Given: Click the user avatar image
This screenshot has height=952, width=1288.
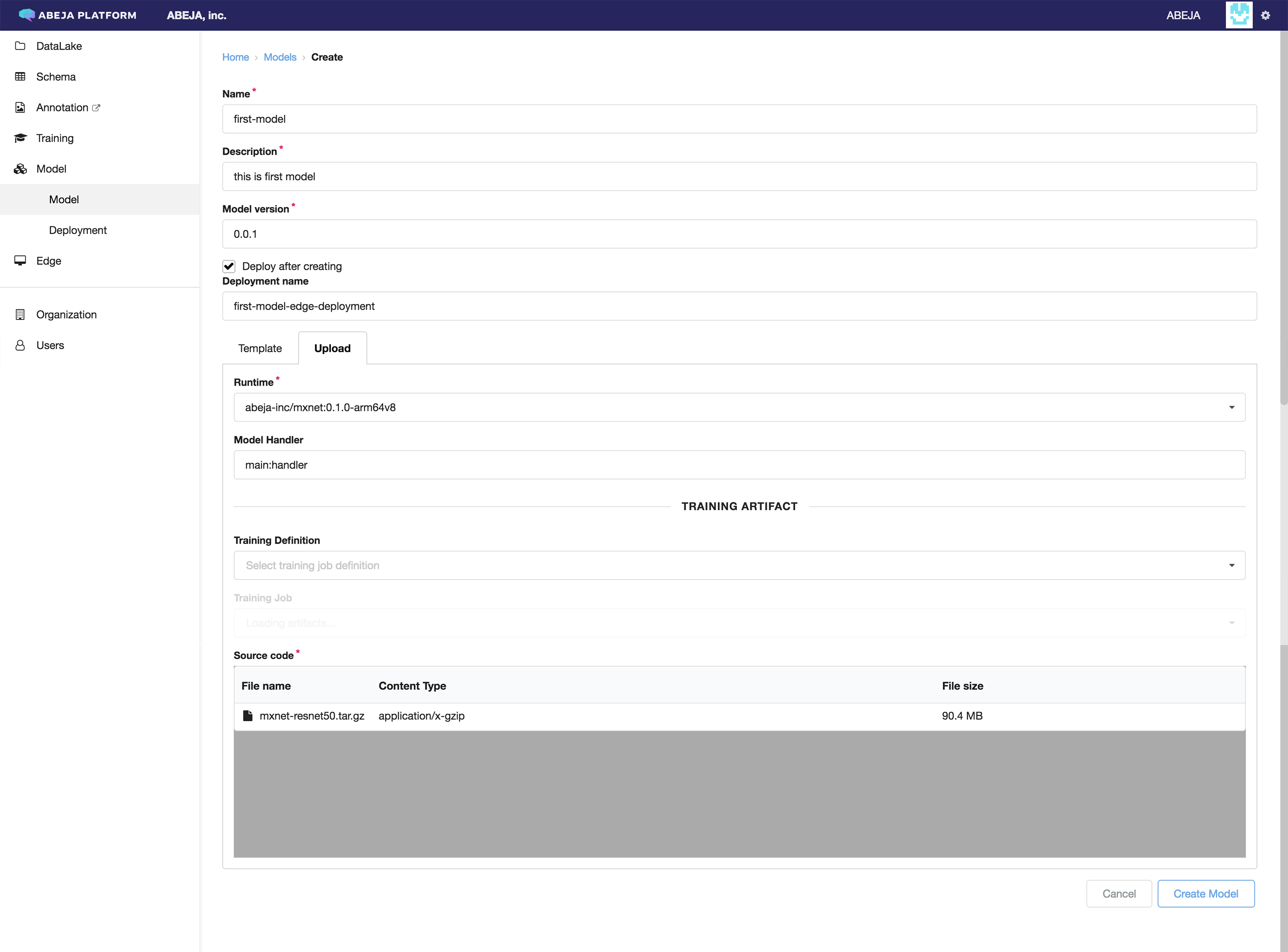Looking at the screenshot, I should 1239,15.
